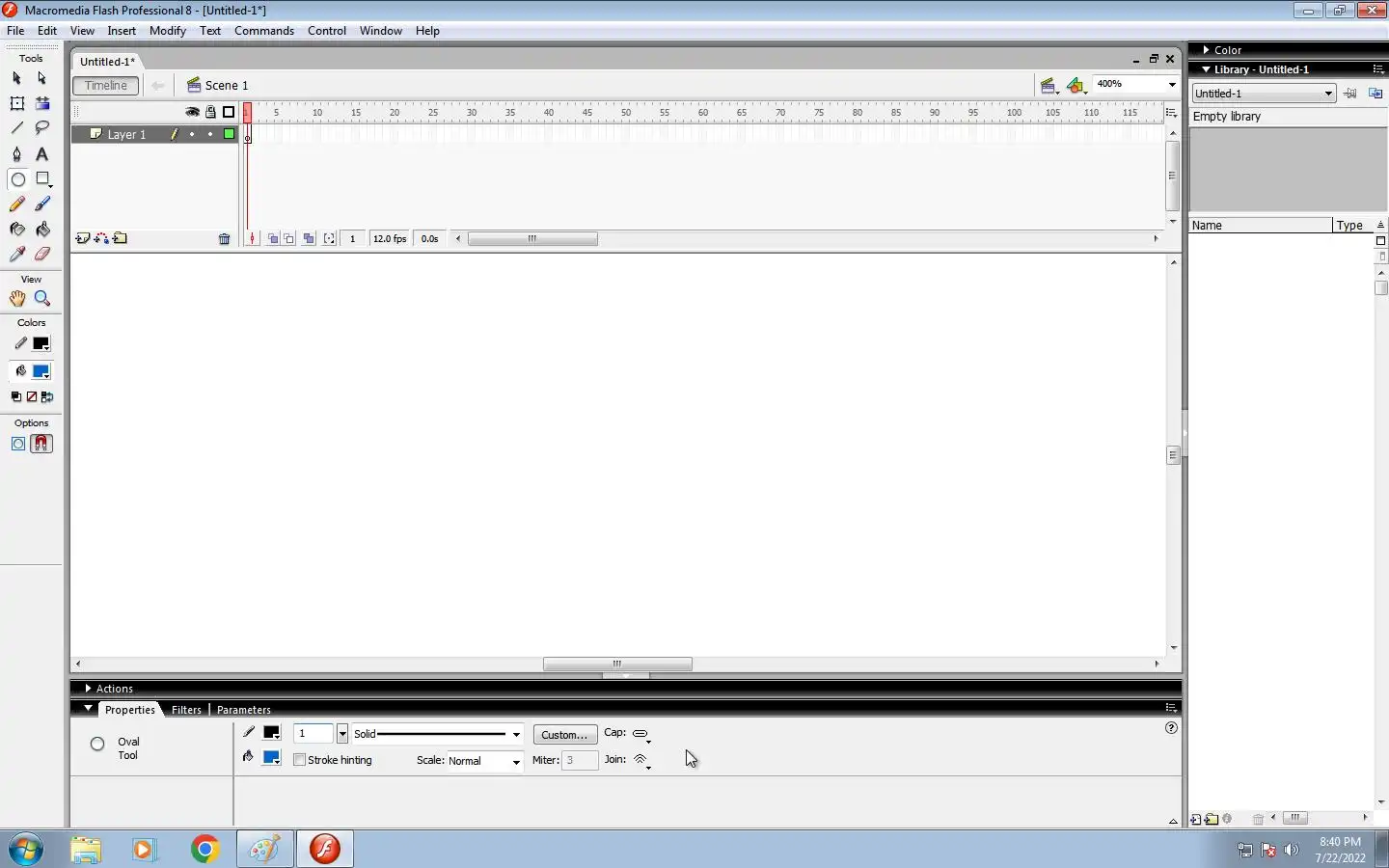Select the Oval tool
Viewport: 1389px width, 868px height.
pos(16,179)
